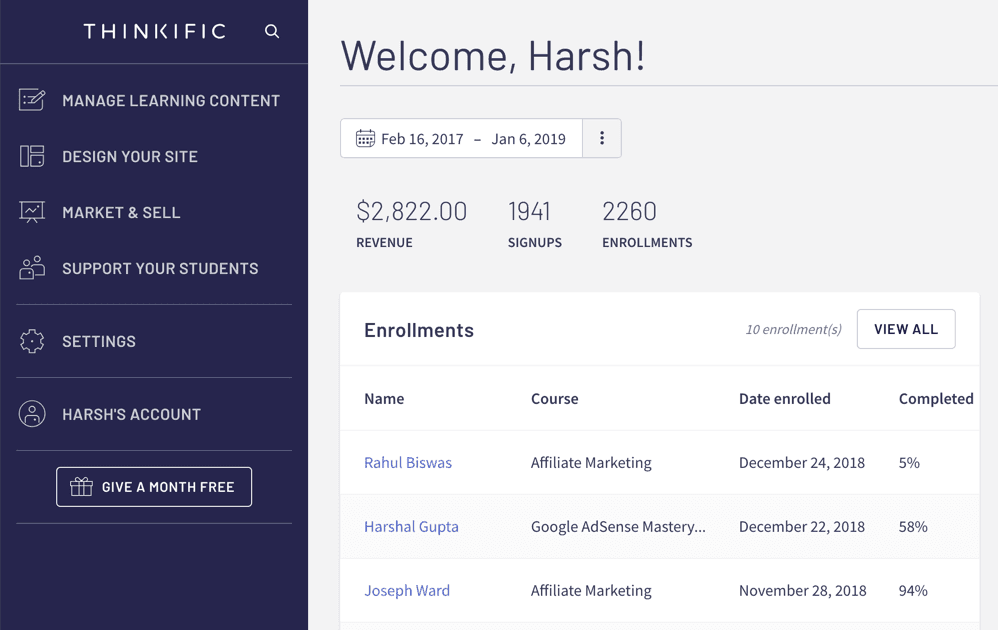The width and height of the screenshot is (998, 630).
Task: Click the search magnifier icon in sidebar
Action: click(272, 32)
